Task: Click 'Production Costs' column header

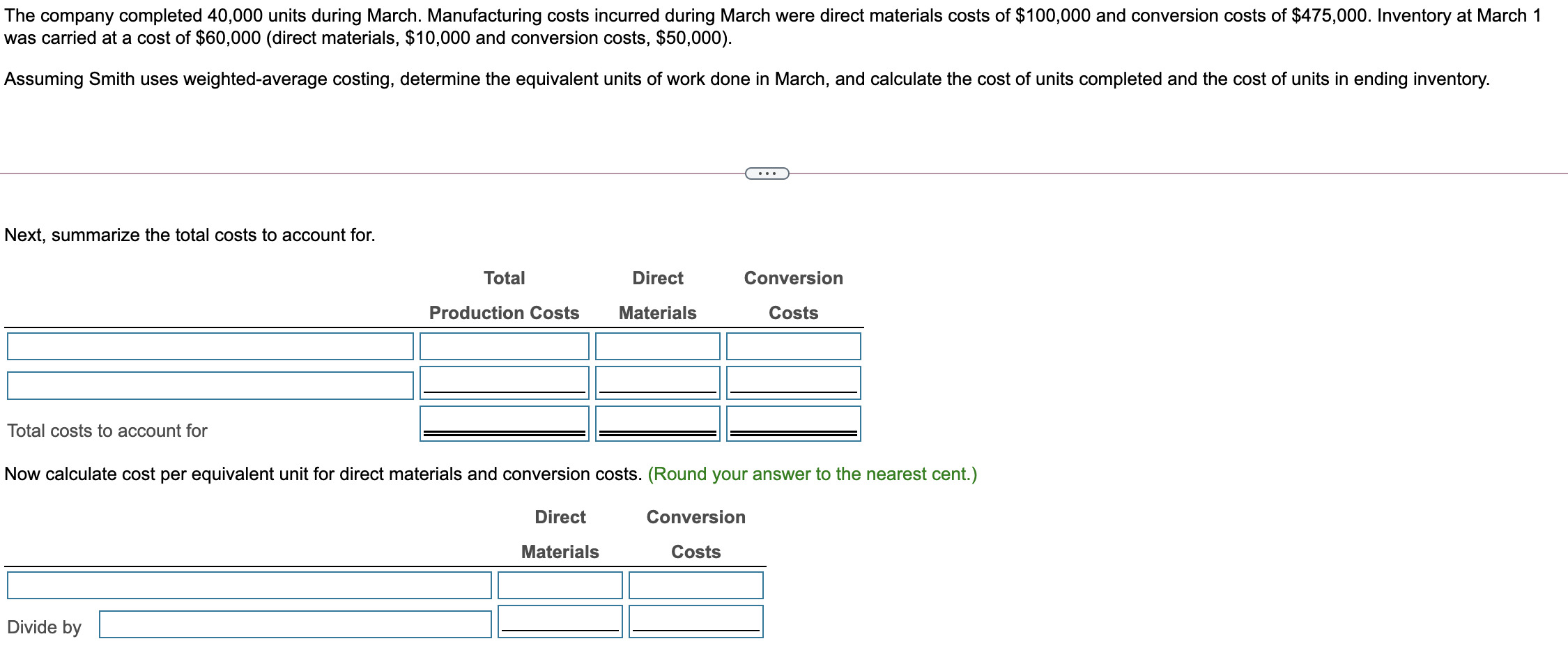Action: [505, 313]
